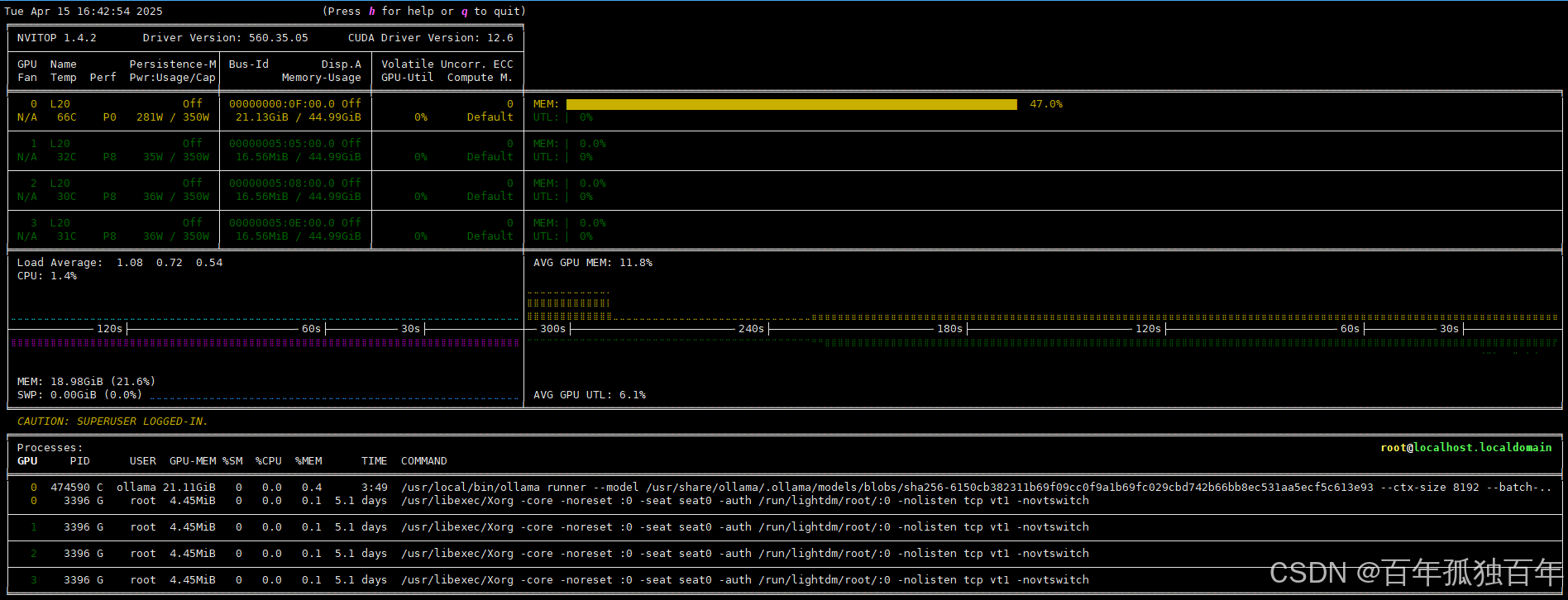1568x600 pixels.
Task: Select process PID 474590 ollama row
Action: pyautogui.click(x=784, y=488)
